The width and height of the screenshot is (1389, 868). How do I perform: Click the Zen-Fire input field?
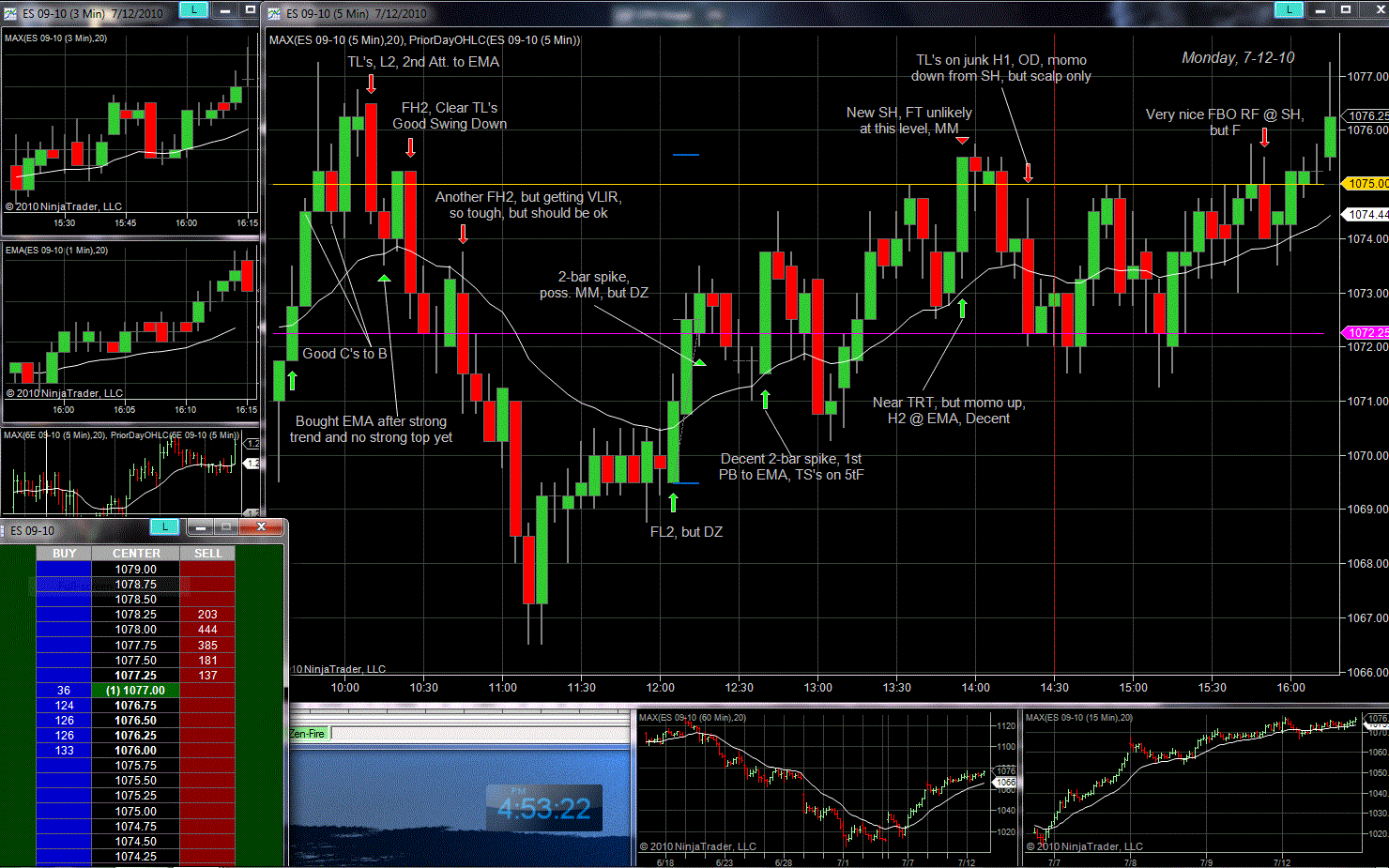481,734
